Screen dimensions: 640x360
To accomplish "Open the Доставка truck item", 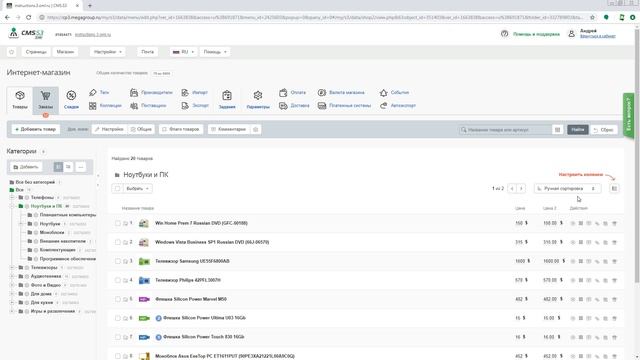I will pos(294,106).
